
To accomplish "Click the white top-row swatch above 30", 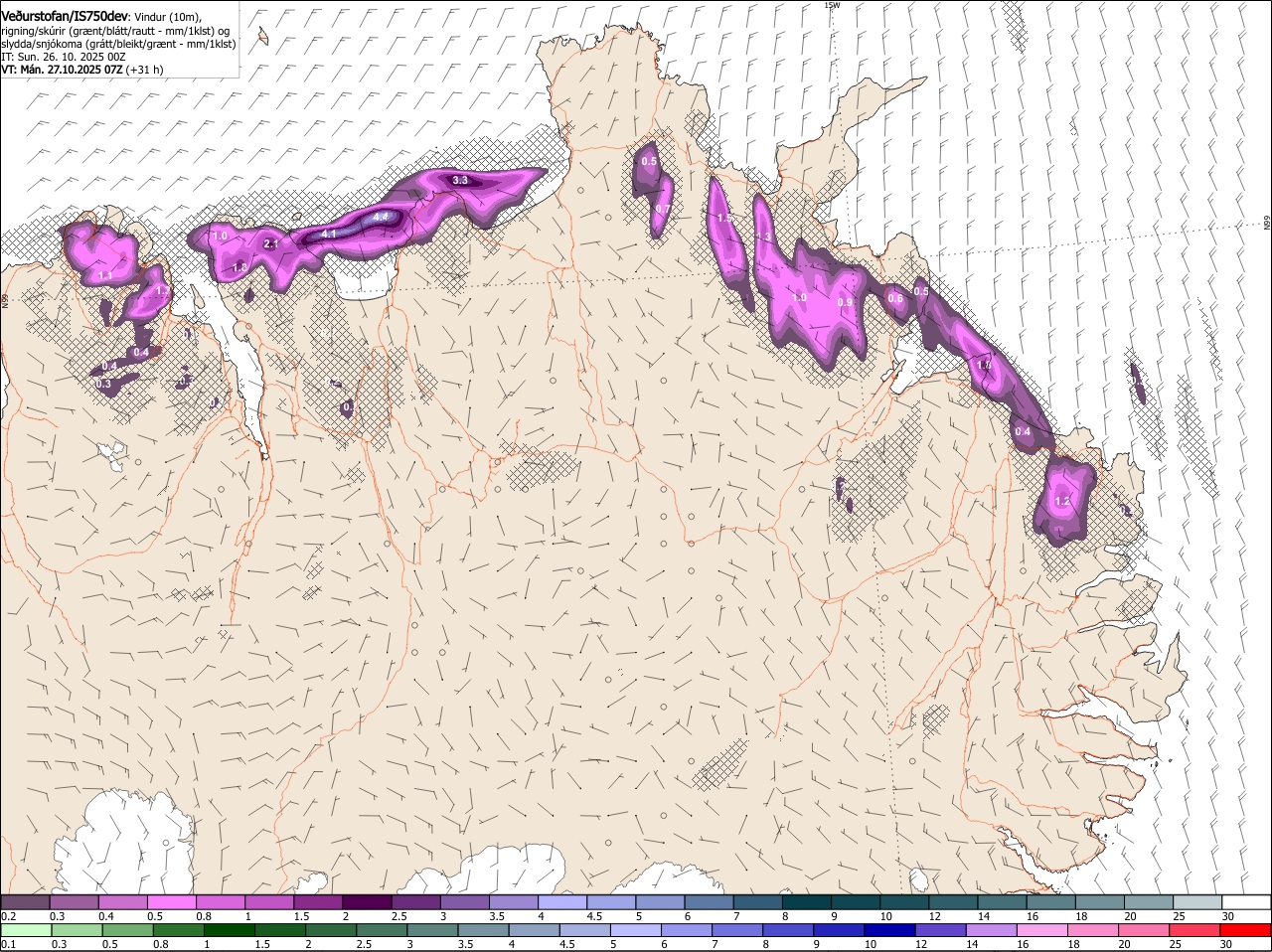I will tap(1247, 901).
